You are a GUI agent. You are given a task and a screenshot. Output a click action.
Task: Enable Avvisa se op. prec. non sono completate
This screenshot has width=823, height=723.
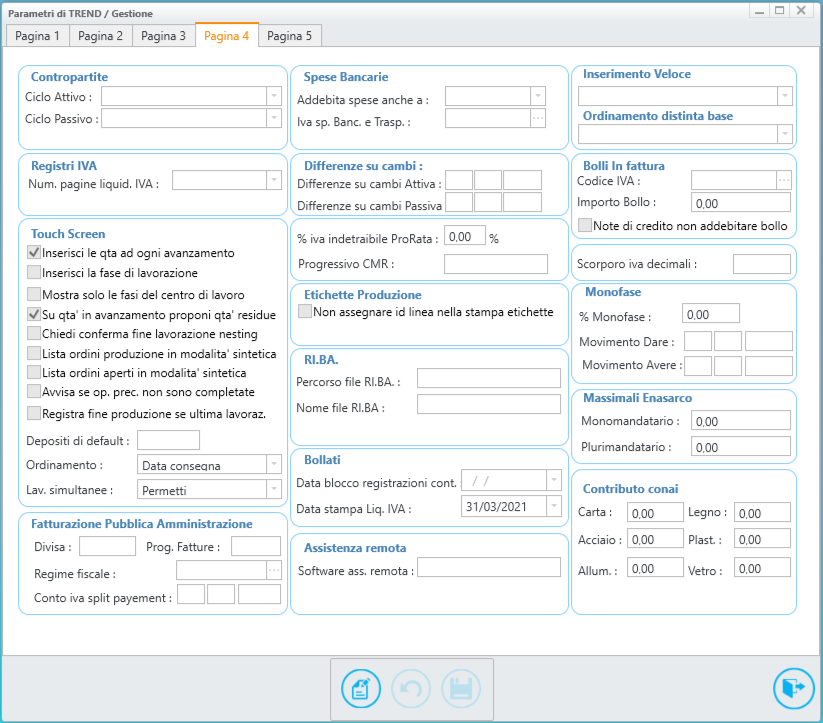(x=34, y=391)
